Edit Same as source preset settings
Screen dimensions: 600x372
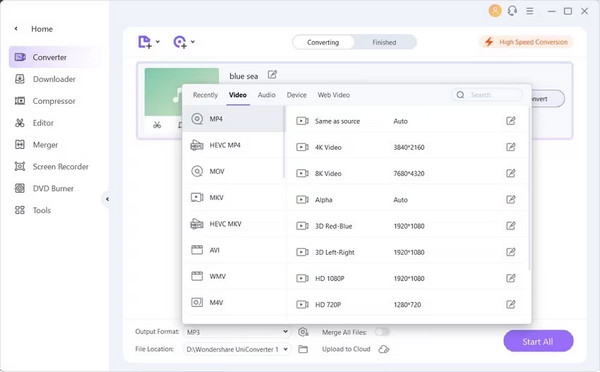point(511,121)
